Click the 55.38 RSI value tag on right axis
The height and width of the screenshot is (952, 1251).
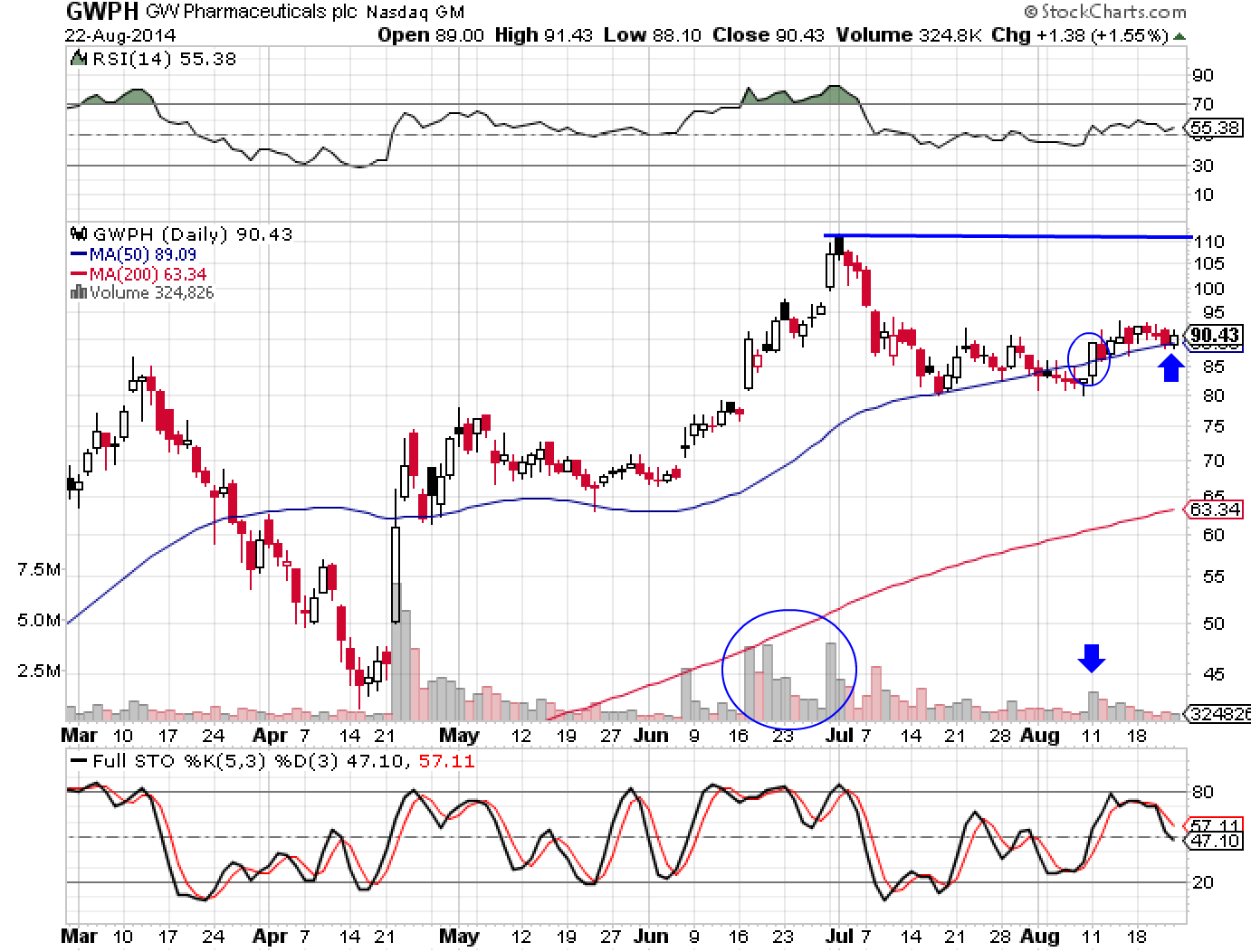pos(1216,129)
